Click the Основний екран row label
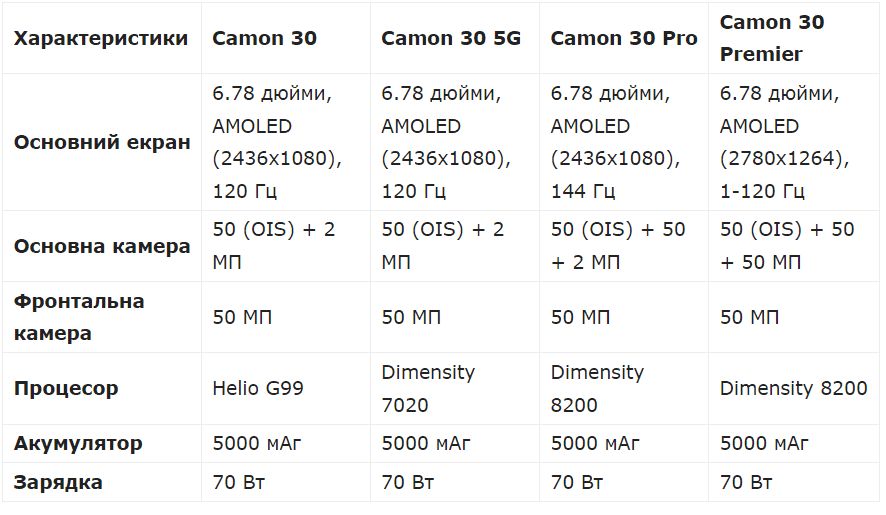886x515 pixels. (101, 142)
